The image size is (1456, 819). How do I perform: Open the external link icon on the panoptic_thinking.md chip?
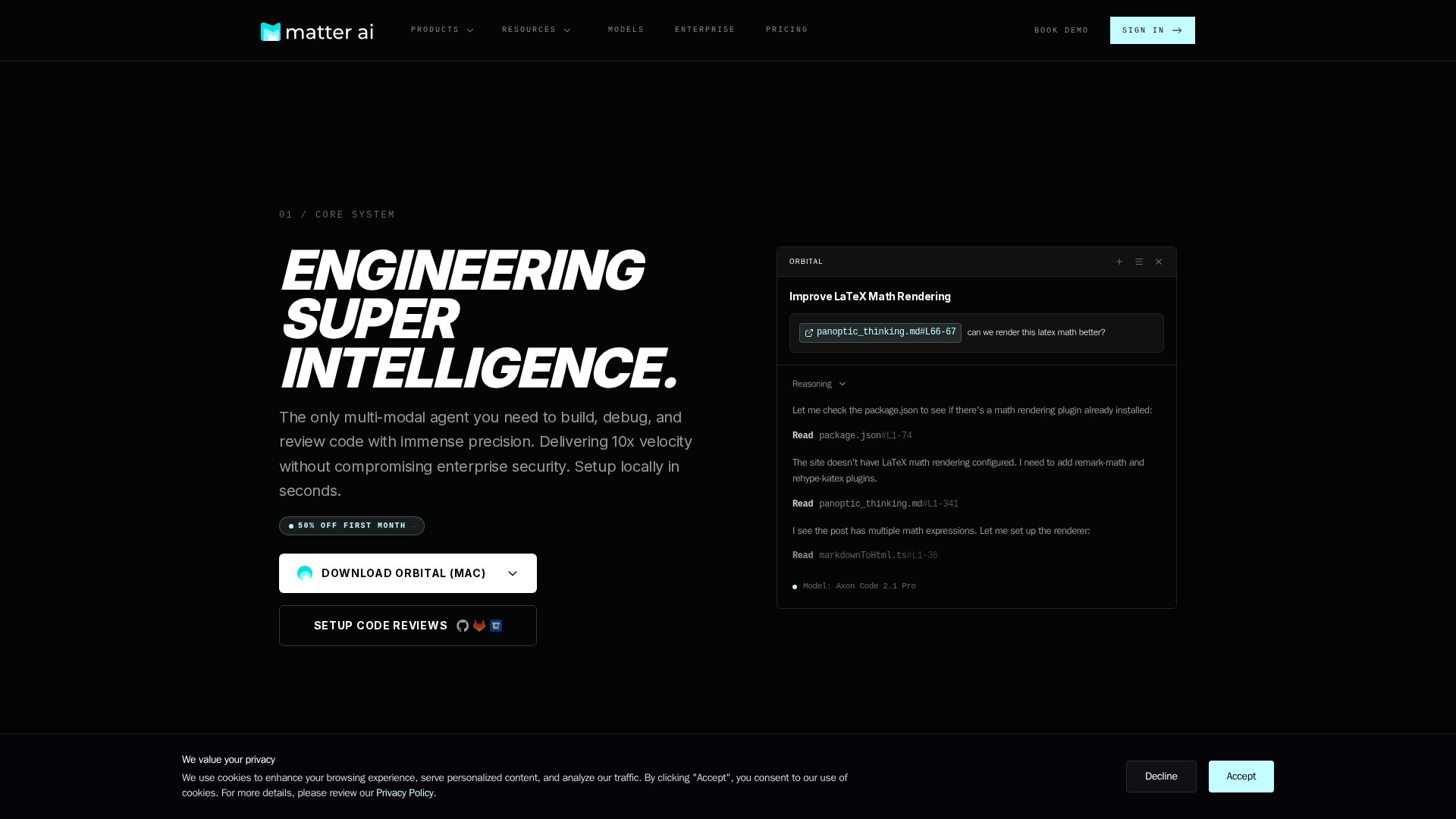click(809, 333)
